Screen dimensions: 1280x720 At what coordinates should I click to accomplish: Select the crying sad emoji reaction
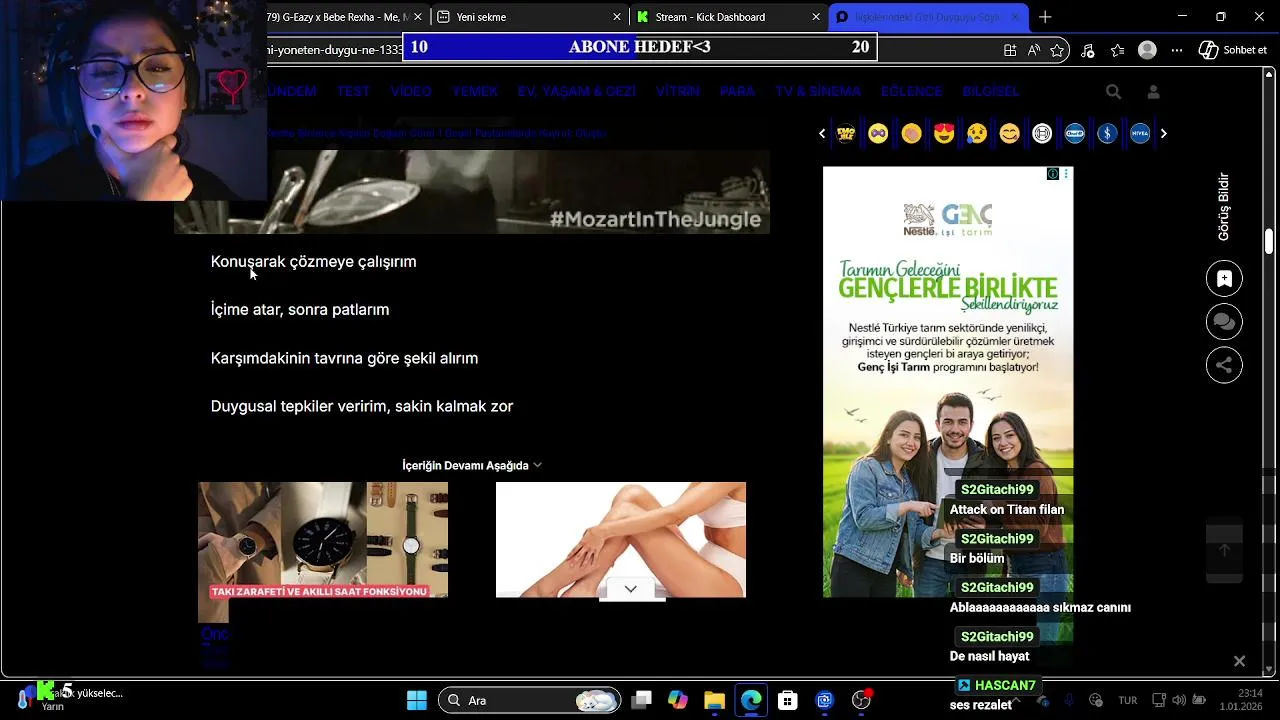977,133
